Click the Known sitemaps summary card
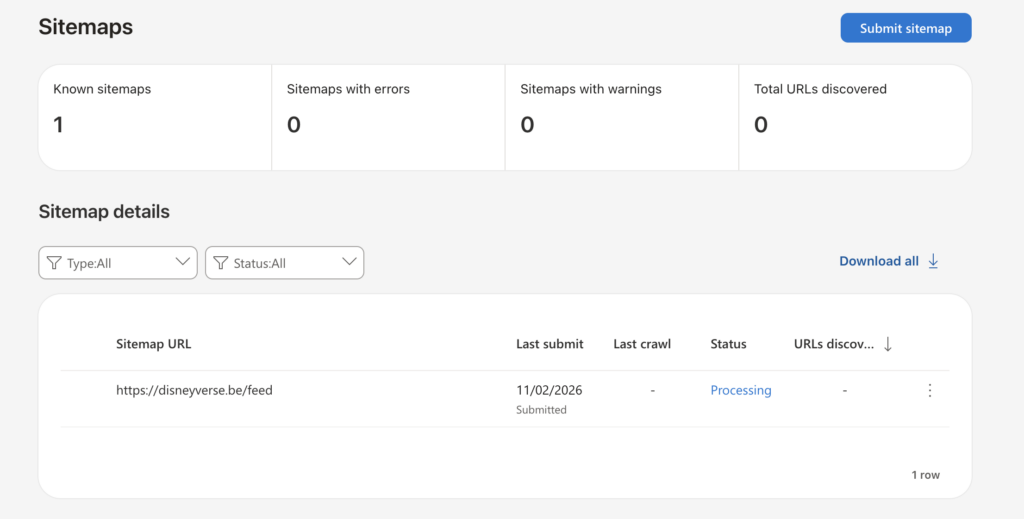 click(x=155, y=117)
